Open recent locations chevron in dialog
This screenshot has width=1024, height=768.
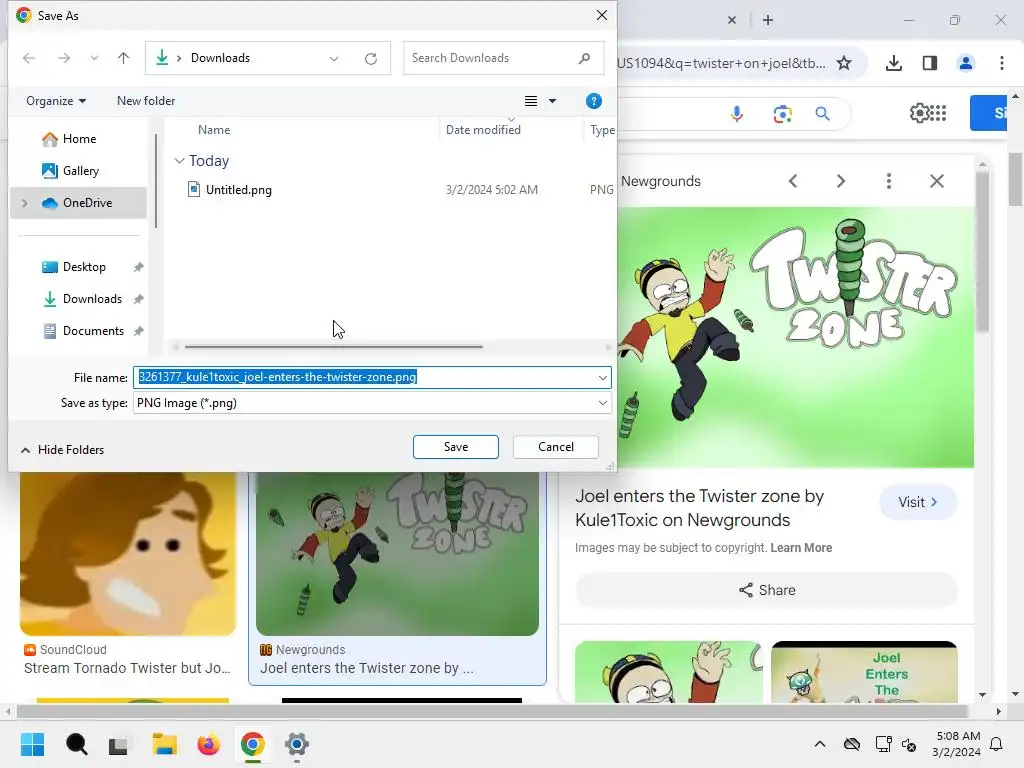click(95, 58)
